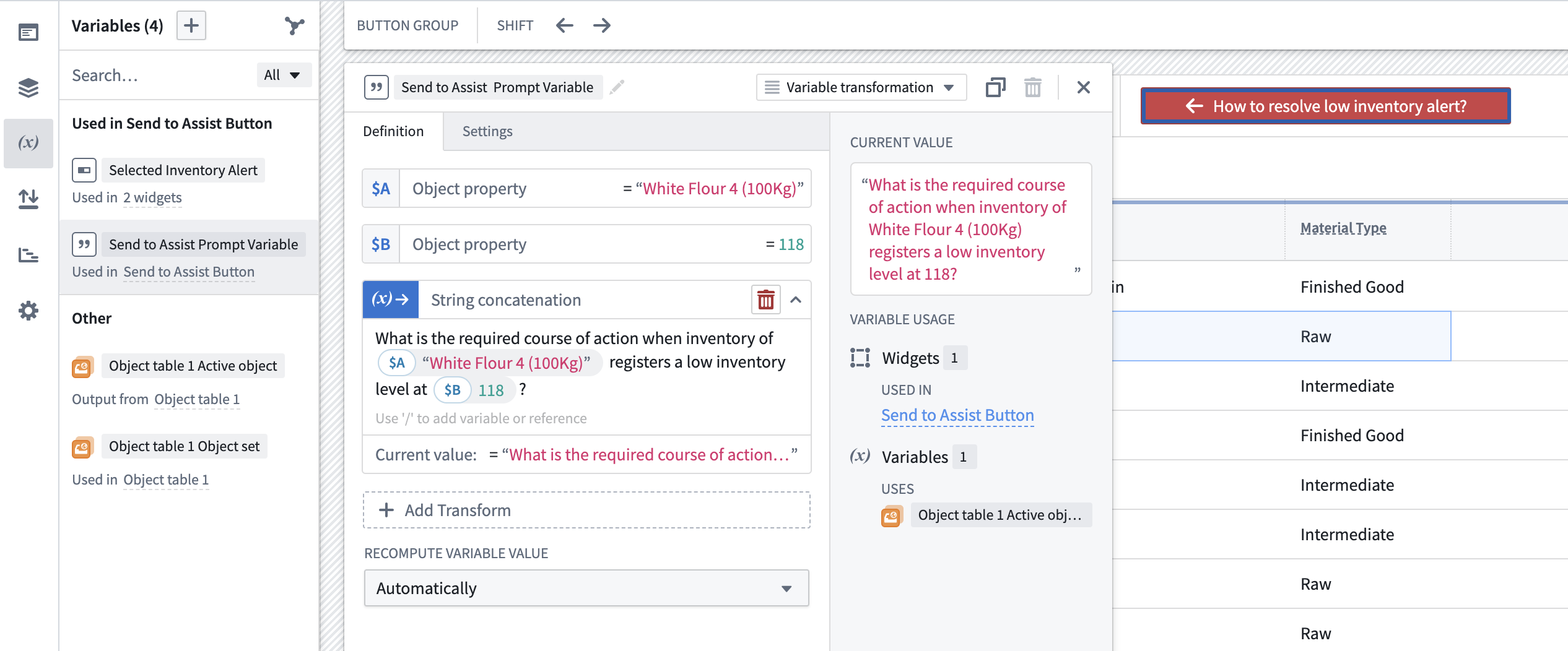Add a new variable with plus icon

[191, 25]
